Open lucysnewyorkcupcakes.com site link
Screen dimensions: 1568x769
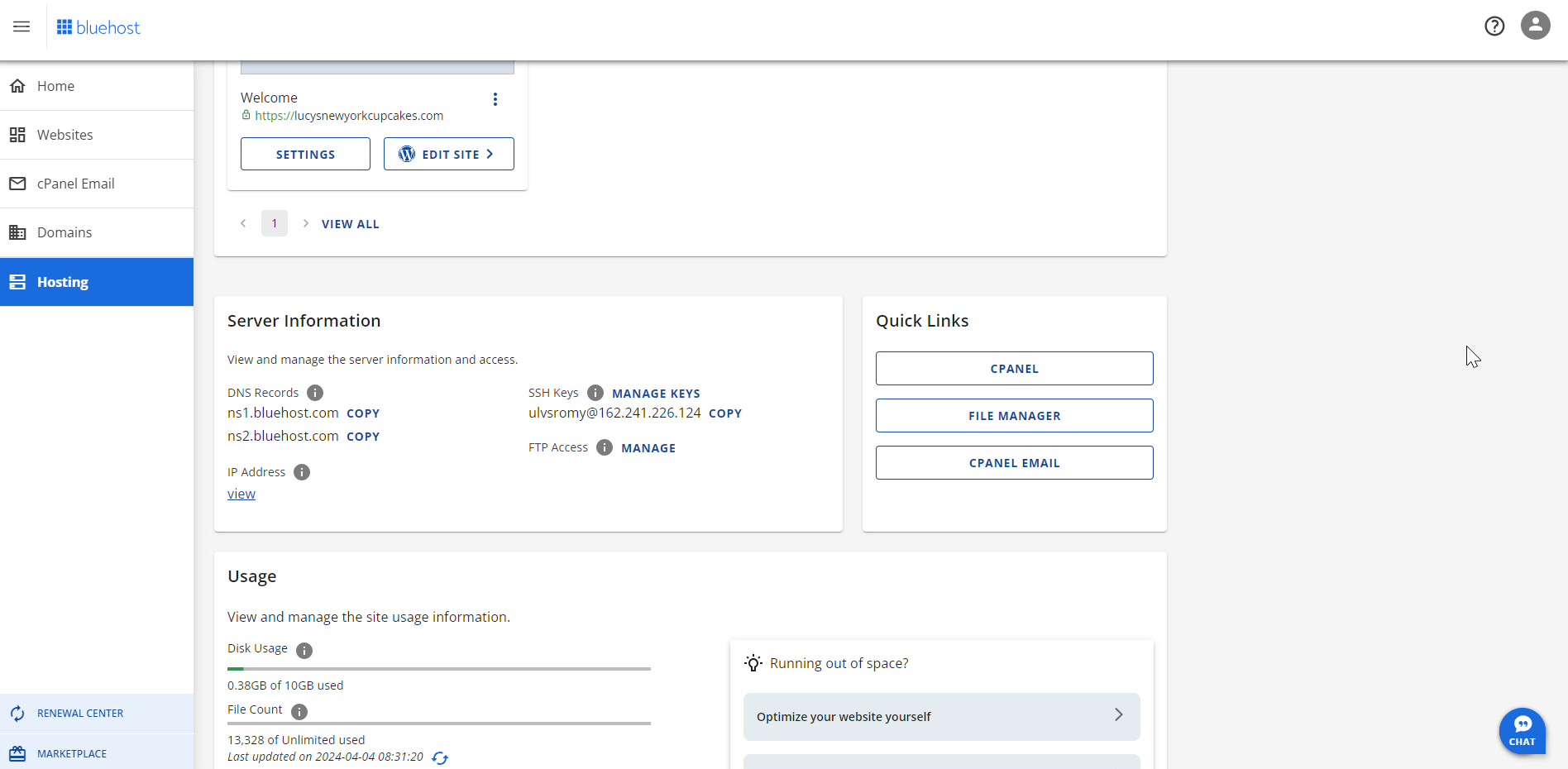349,115
